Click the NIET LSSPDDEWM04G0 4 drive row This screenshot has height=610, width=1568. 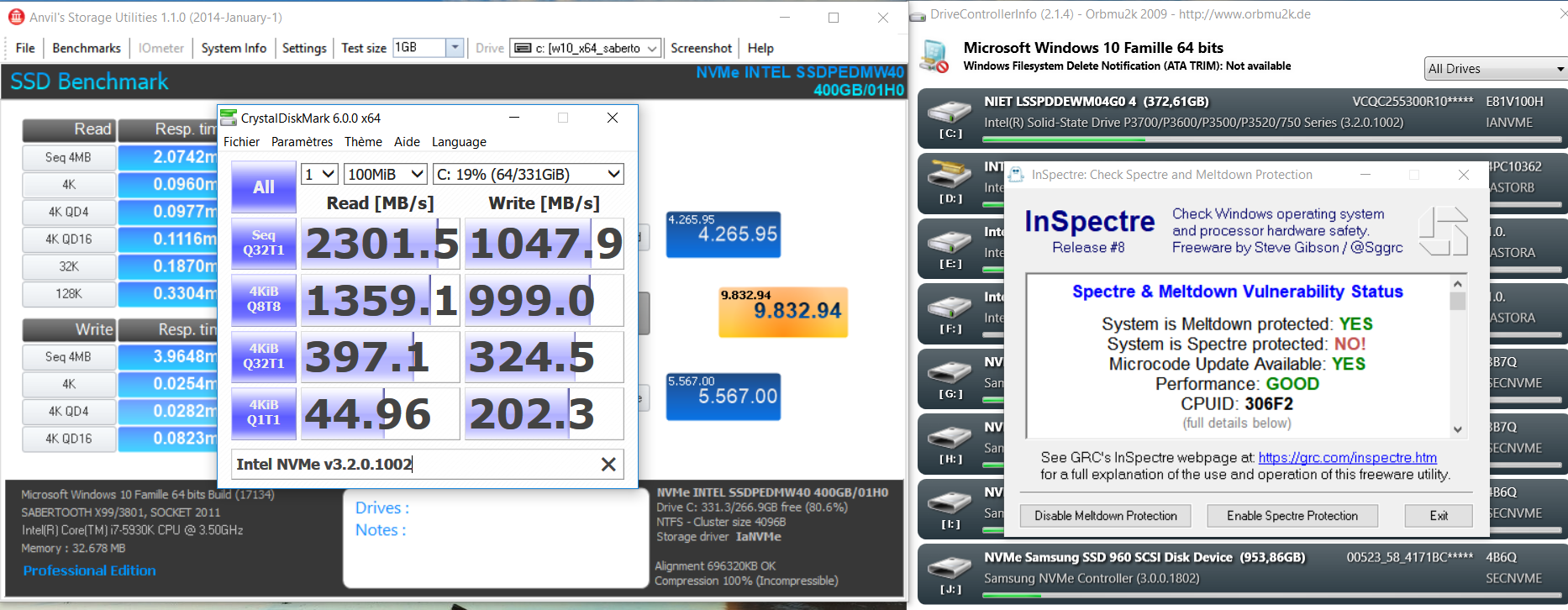click(x=1242, y=118)
